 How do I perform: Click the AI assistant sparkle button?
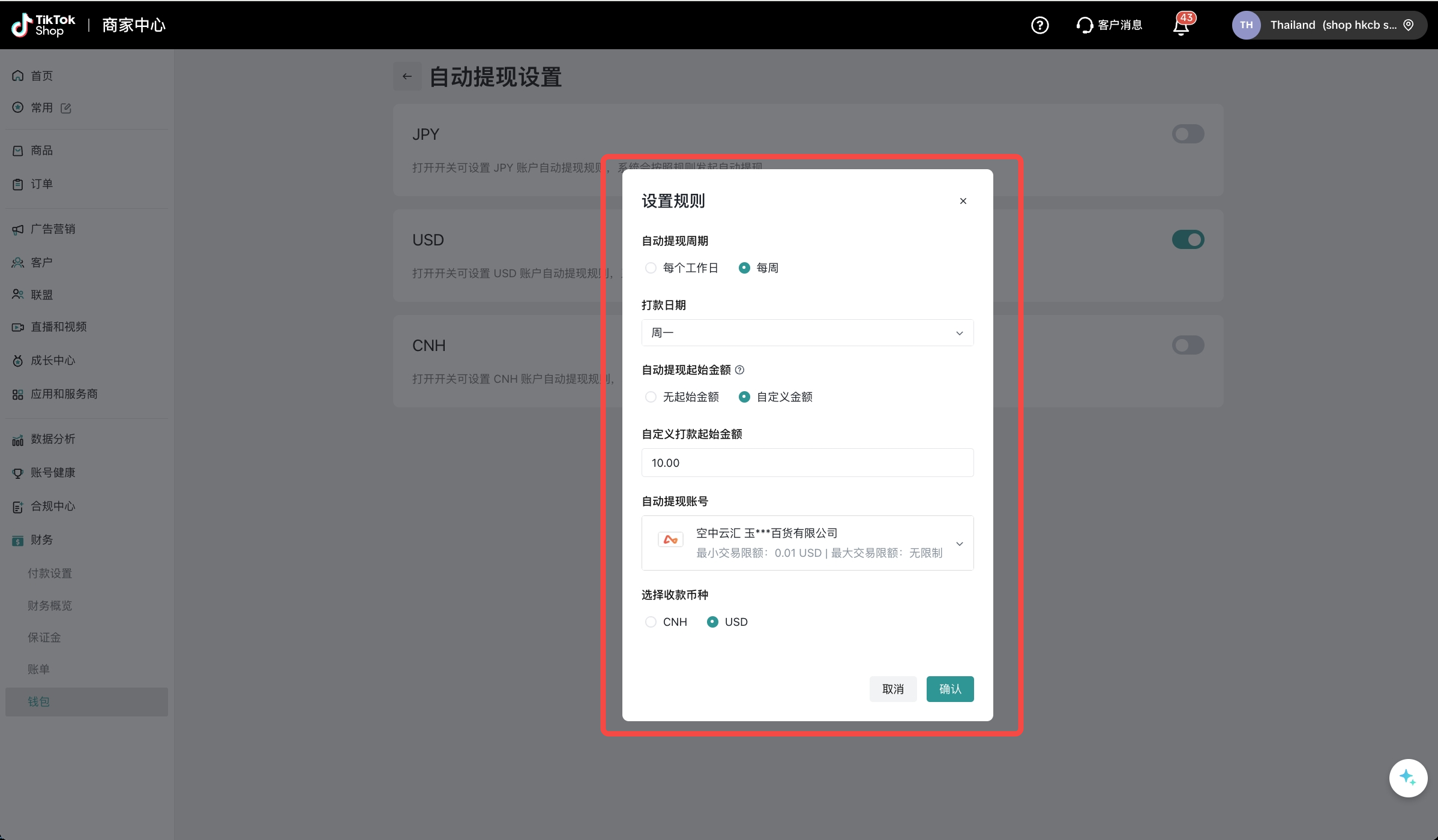[x=1407, y=778]
